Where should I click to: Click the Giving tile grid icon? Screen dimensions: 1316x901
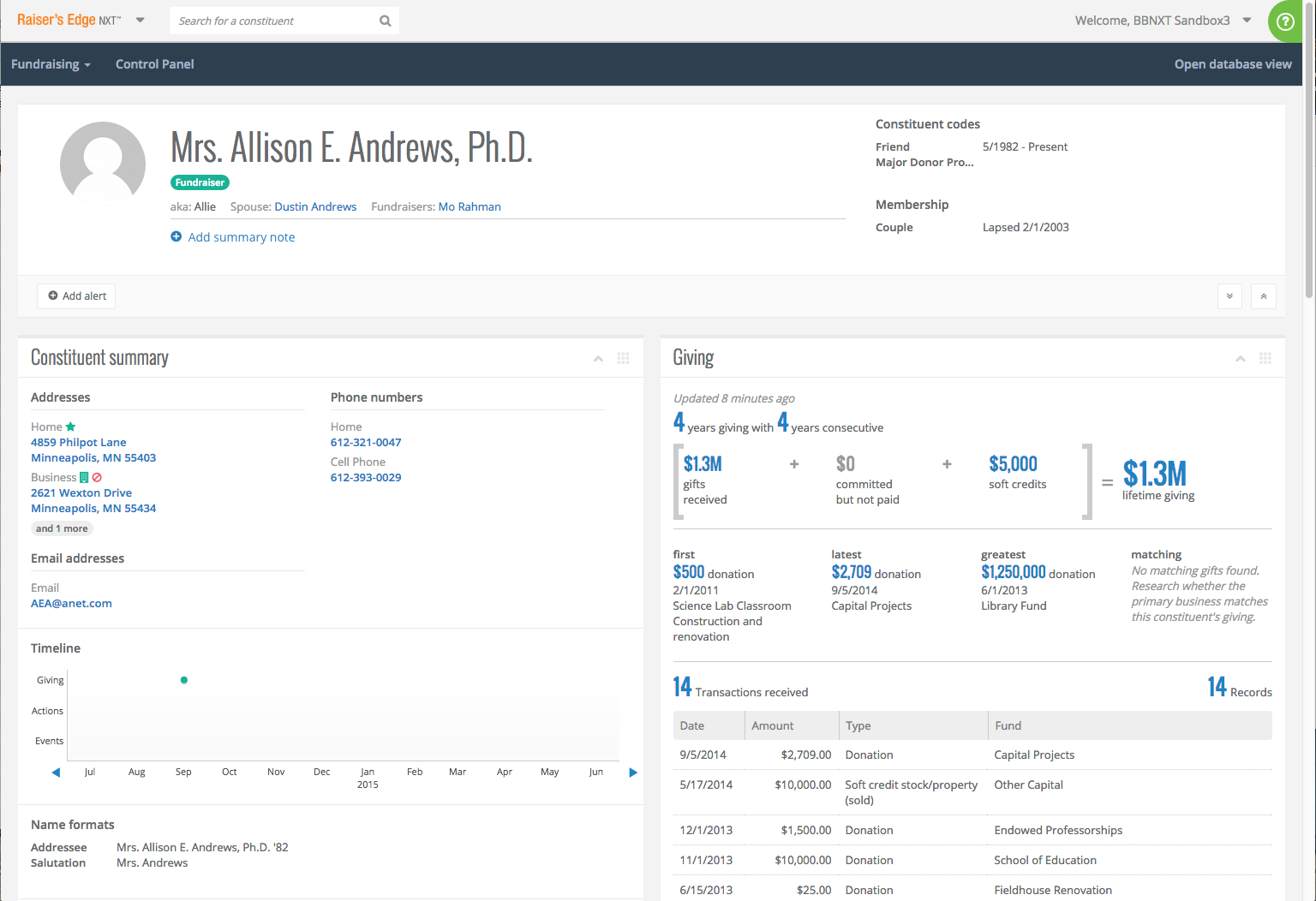pyautogui.click(x=1265, y=358)
